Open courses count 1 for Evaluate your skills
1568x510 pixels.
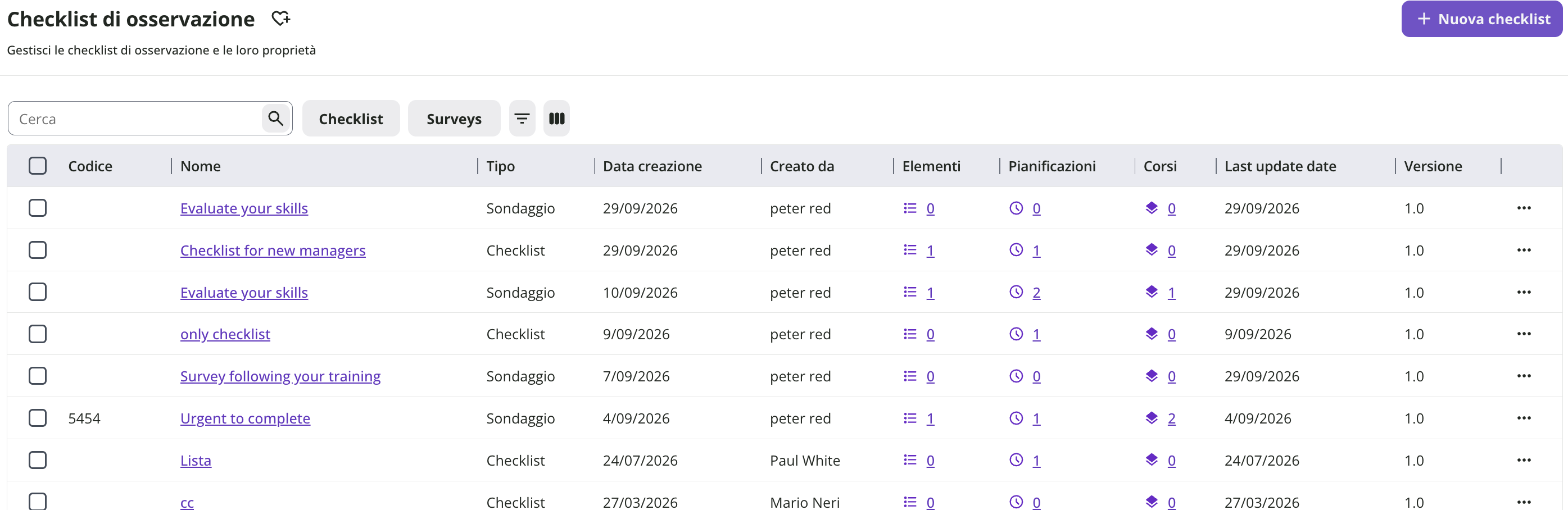coord(1171,292)
